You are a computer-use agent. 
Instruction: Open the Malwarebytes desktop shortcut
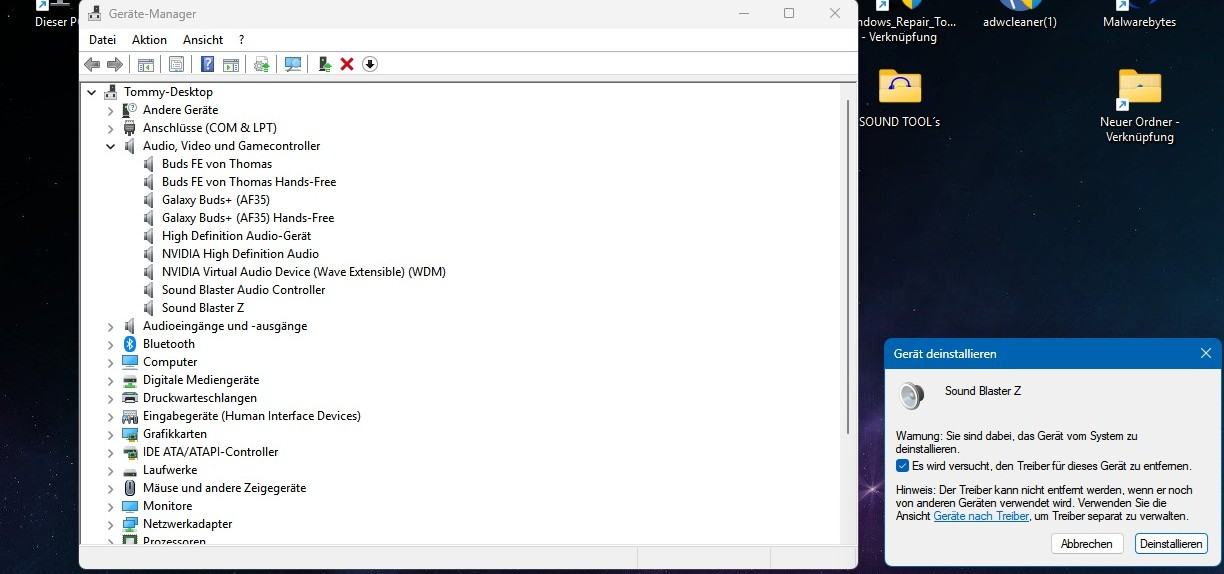pos(1139,15)
